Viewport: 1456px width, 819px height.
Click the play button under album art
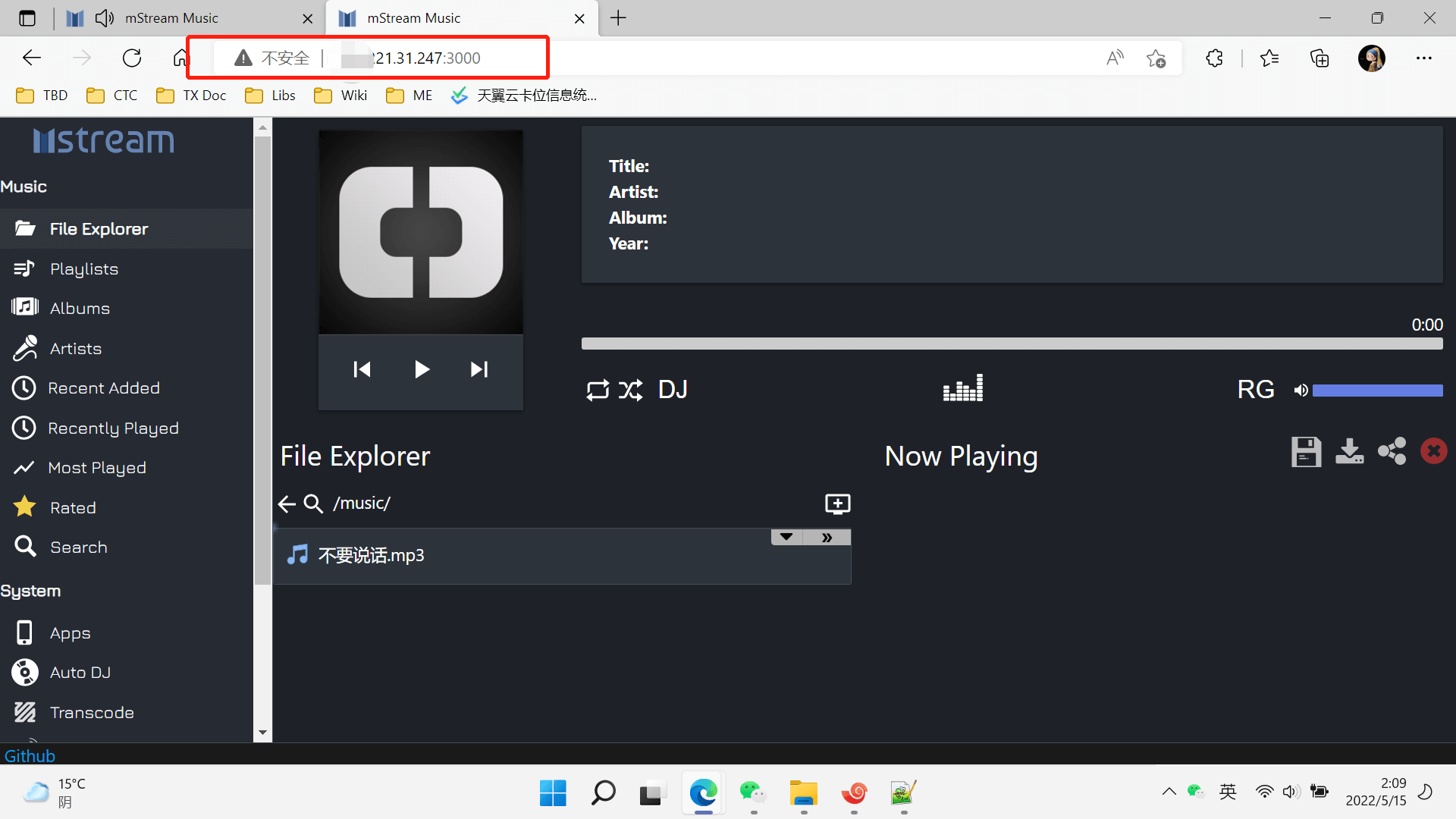tap(422, 369)
